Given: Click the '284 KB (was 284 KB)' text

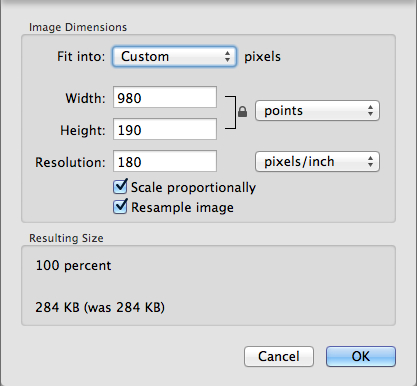Looking at the screenshot, I should pos(100,307).
